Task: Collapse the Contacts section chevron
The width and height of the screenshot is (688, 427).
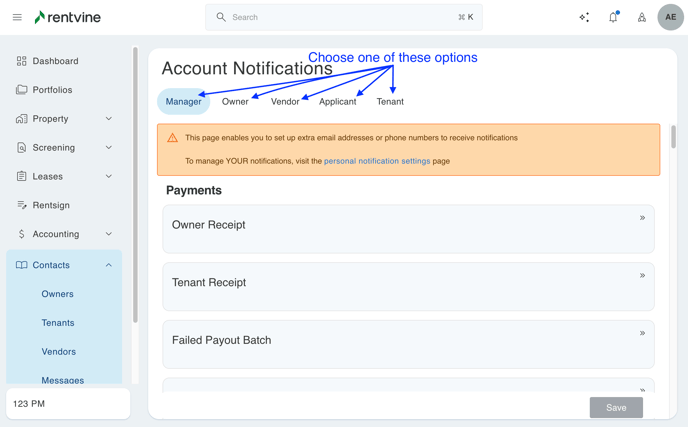Action: click(x=109, y=265)
